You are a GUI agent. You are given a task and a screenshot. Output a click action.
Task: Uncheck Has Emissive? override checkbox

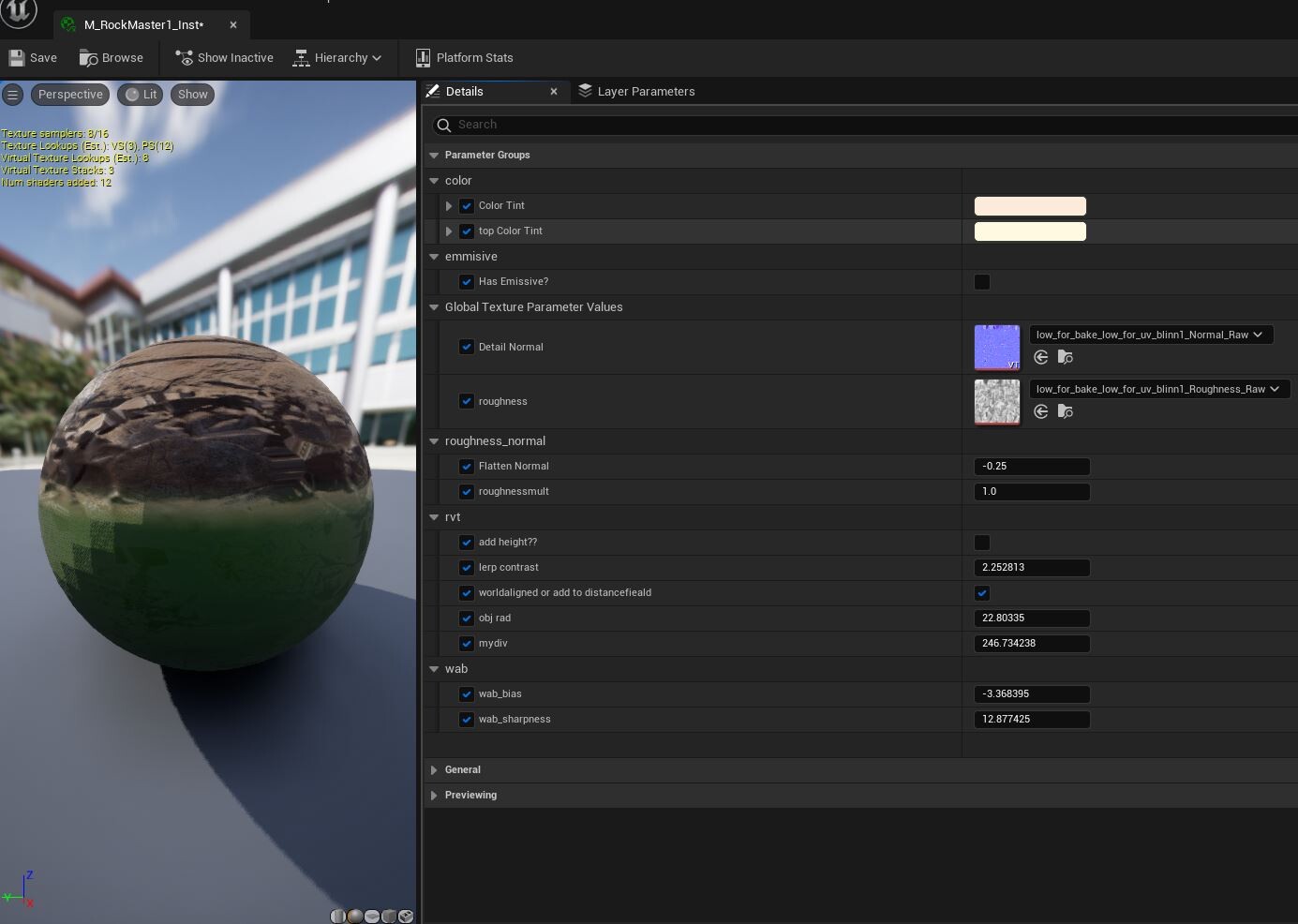[x=467, y=282]
